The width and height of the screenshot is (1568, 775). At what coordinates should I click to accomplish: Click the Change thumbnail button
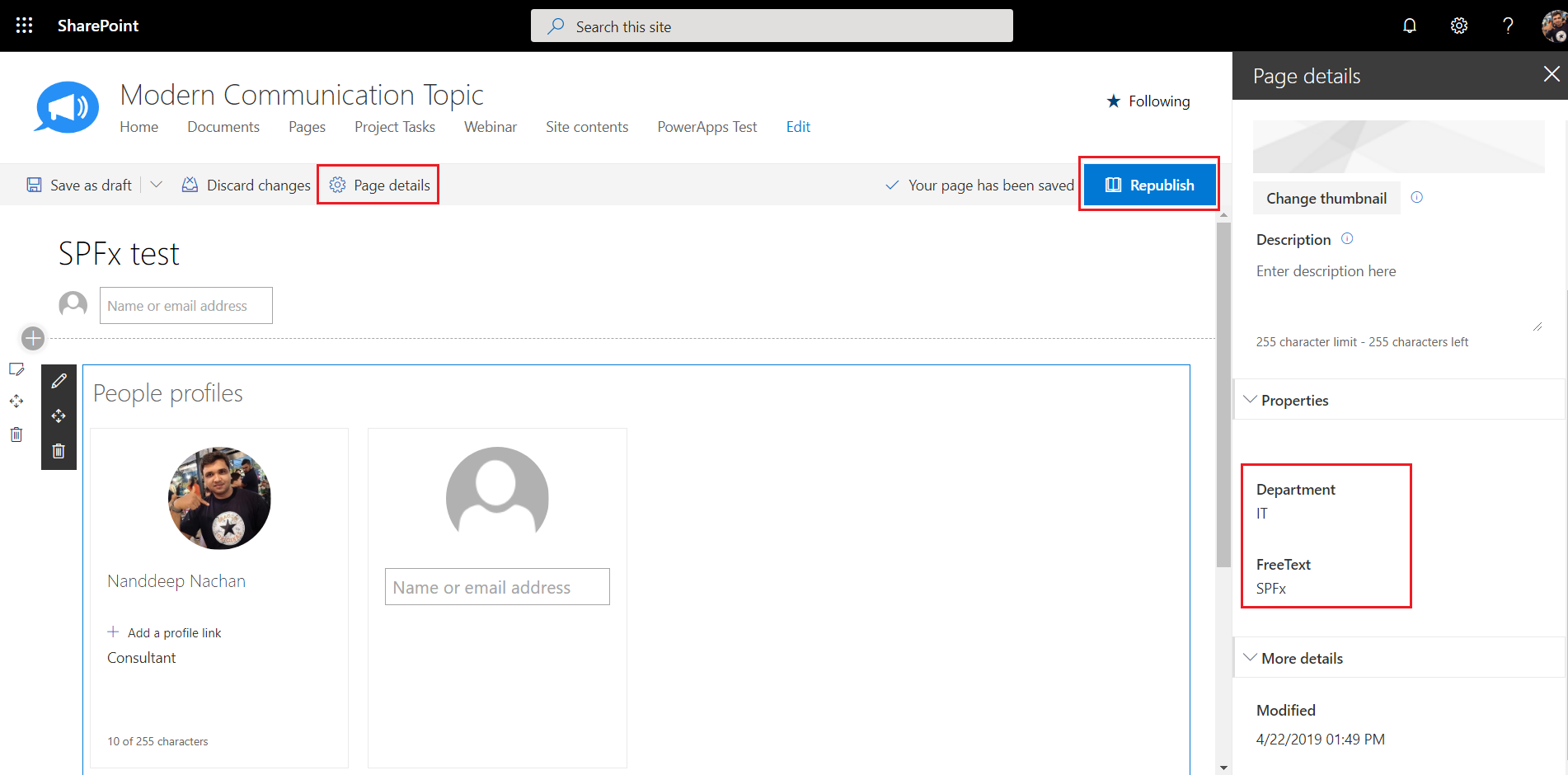pyautogui.click(x=1326, y=198)
